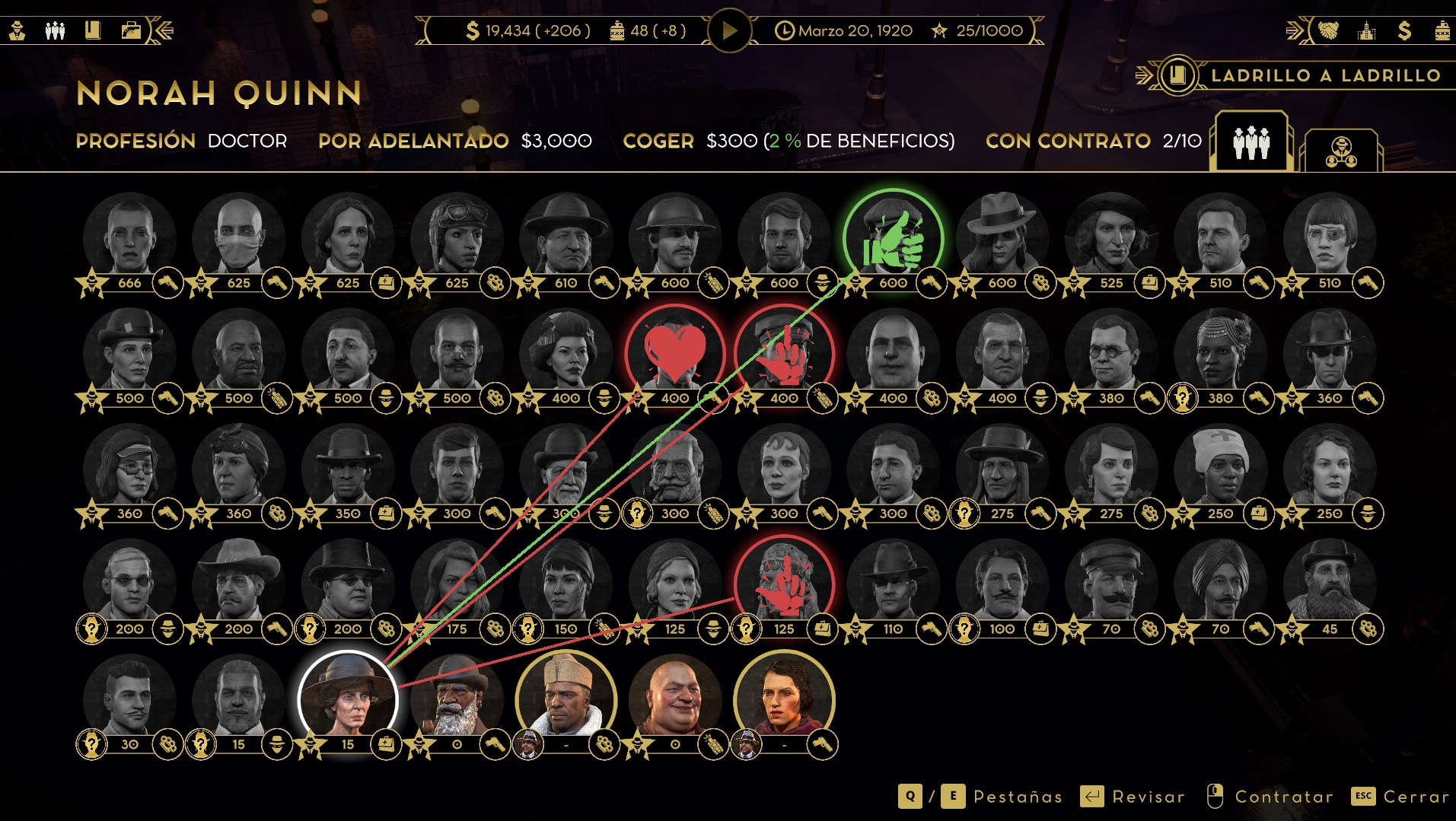Expand the top-right menu arrow
The height and width of the screenshot is (821, 1456).
(1296, 30)
